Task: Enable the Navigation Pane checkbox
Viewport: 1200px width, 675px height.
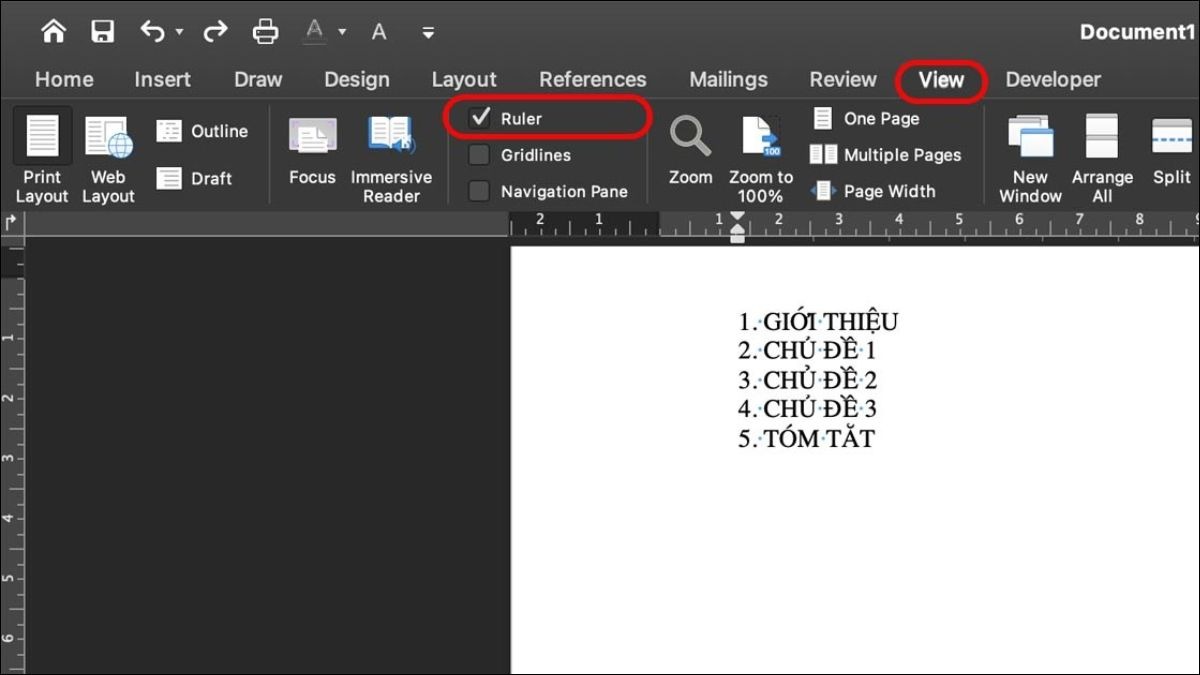Action: tap(480, 191)
